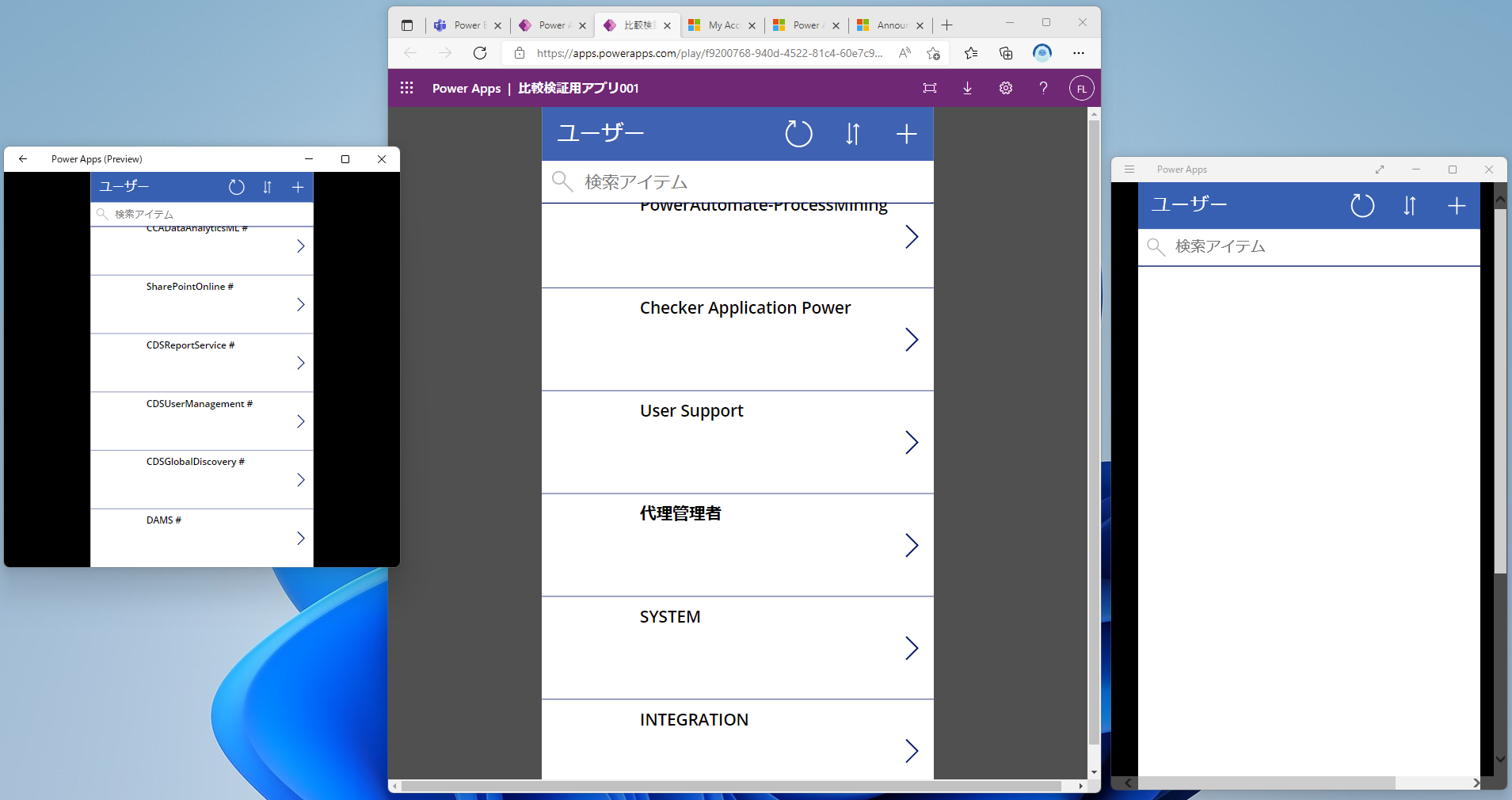Open the Power Apps app launcher waffle
1512x800 pixels.
click(x=406, y=88)
